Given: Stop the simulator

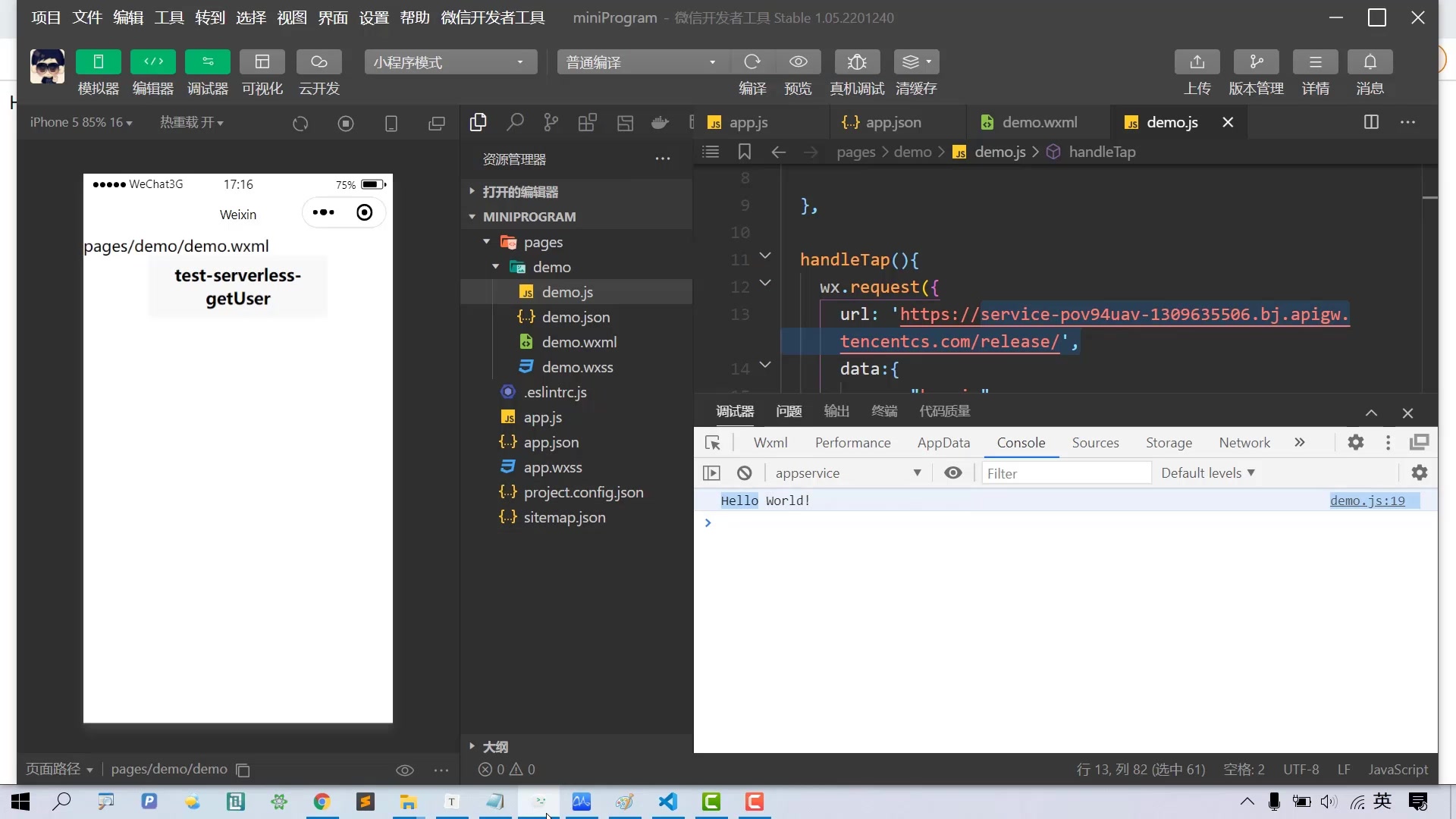Looking at the screenshot, I should pos(346,123).
